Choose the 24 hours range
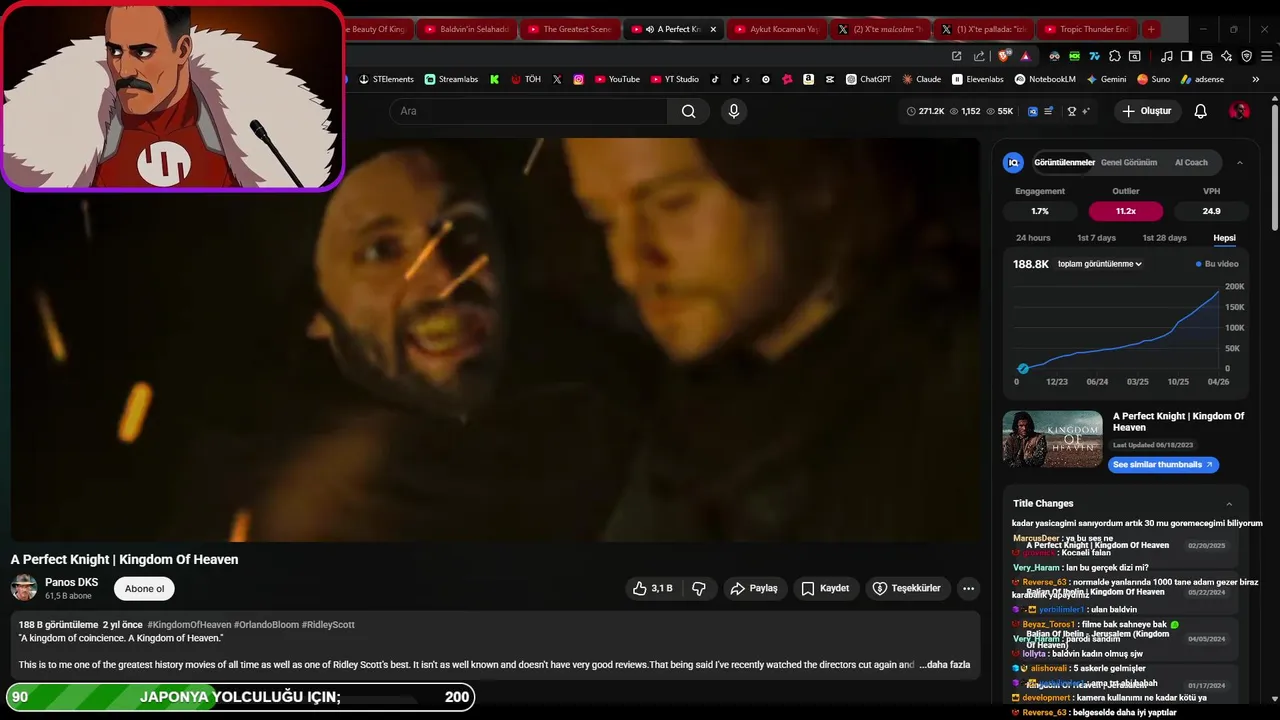The image size is (1280, 720). click(1033, 238)
